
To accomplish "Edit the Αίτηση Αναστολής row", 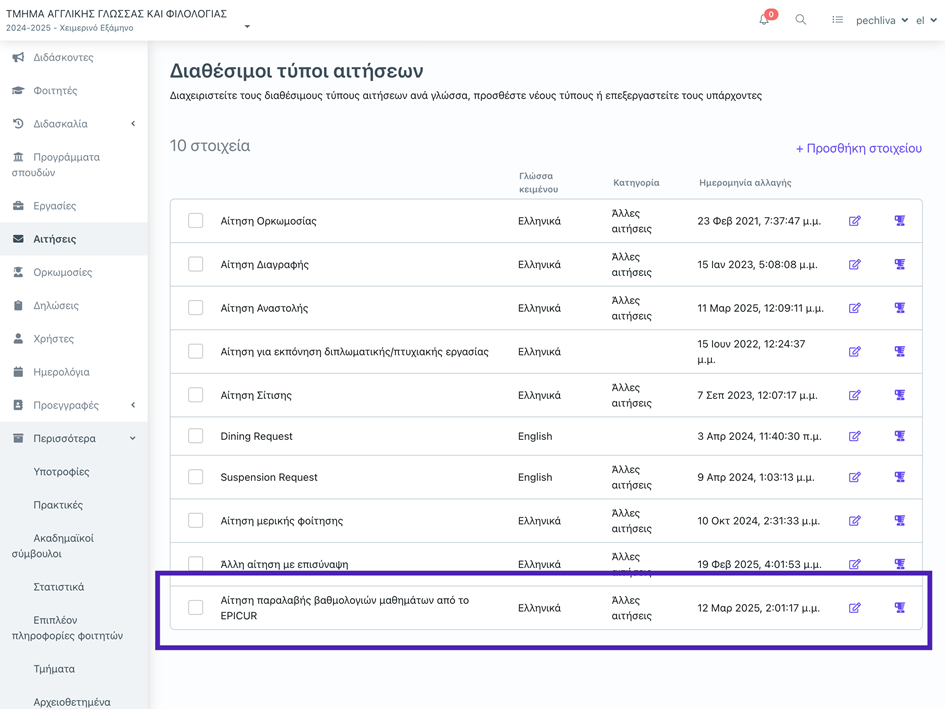I will point(855,308).
